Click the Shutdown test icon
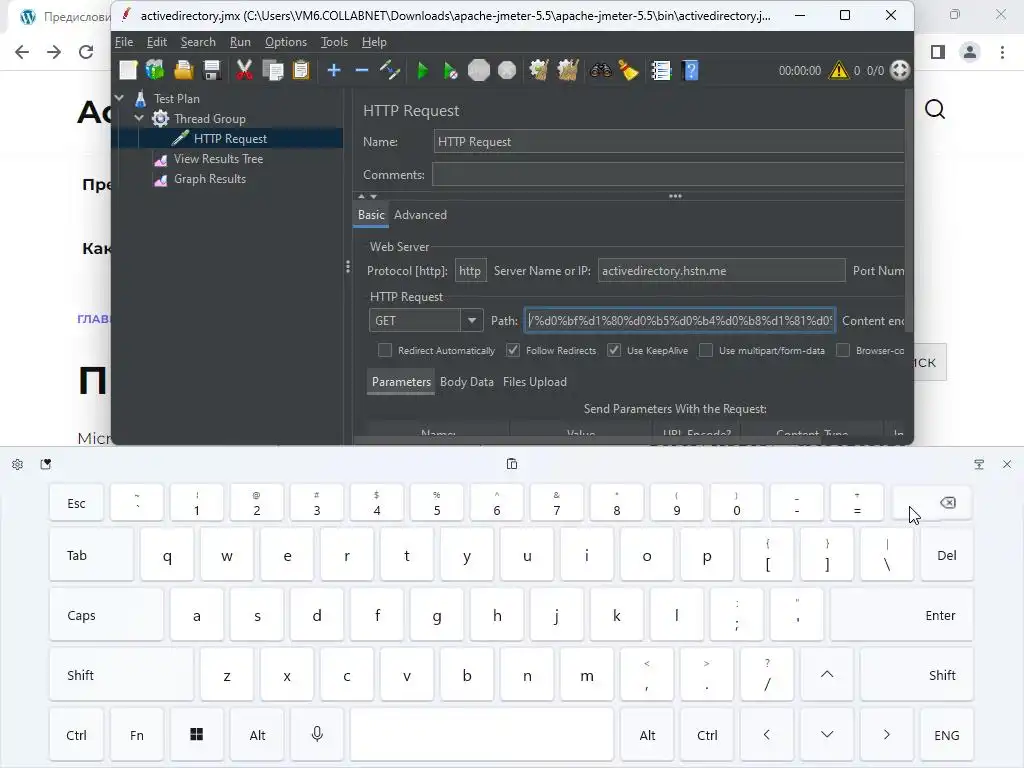This screenshot has width=1024, height=768. [x=507, y=70]
